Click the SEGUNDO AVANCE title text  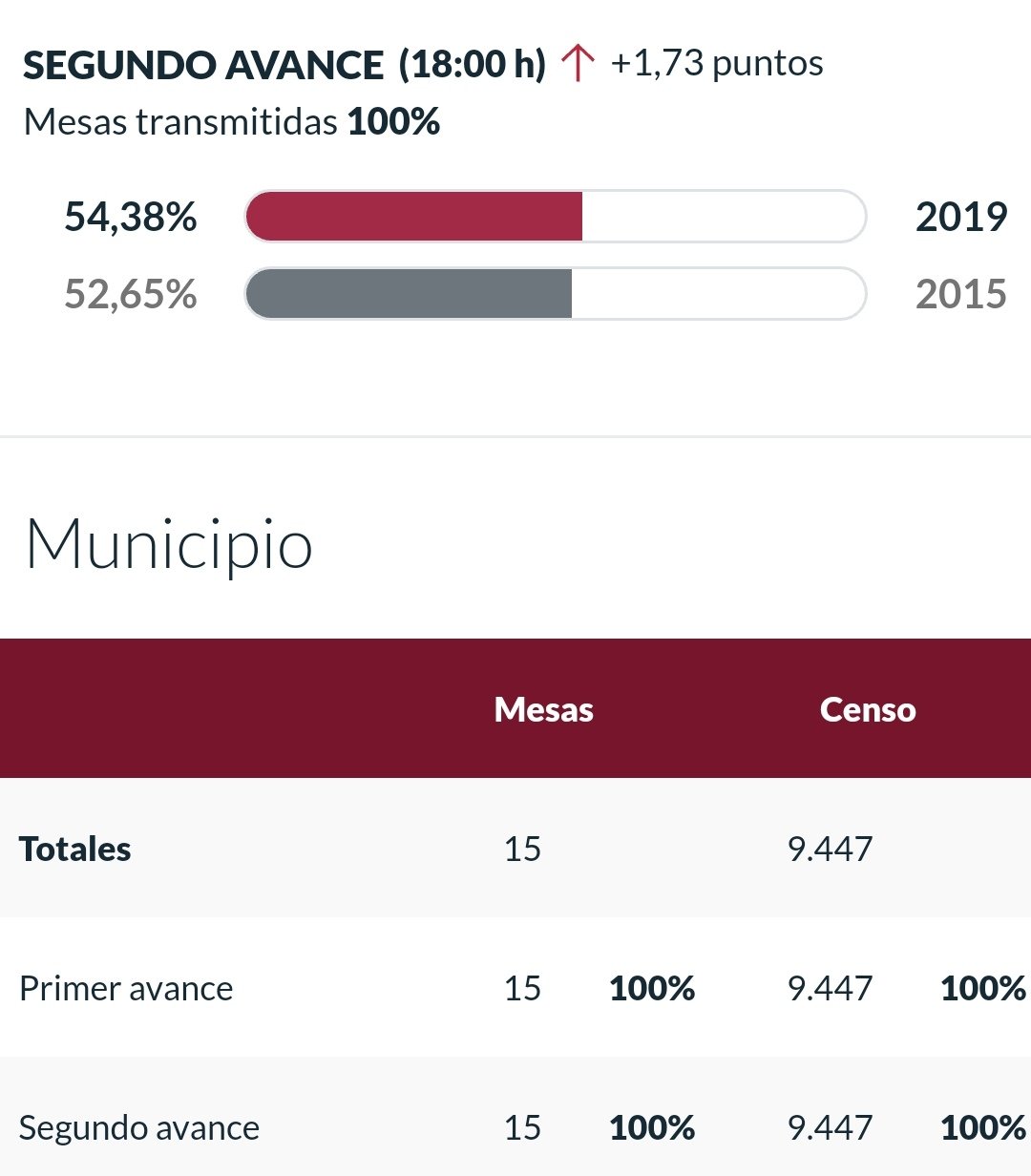tap(203, 65)
